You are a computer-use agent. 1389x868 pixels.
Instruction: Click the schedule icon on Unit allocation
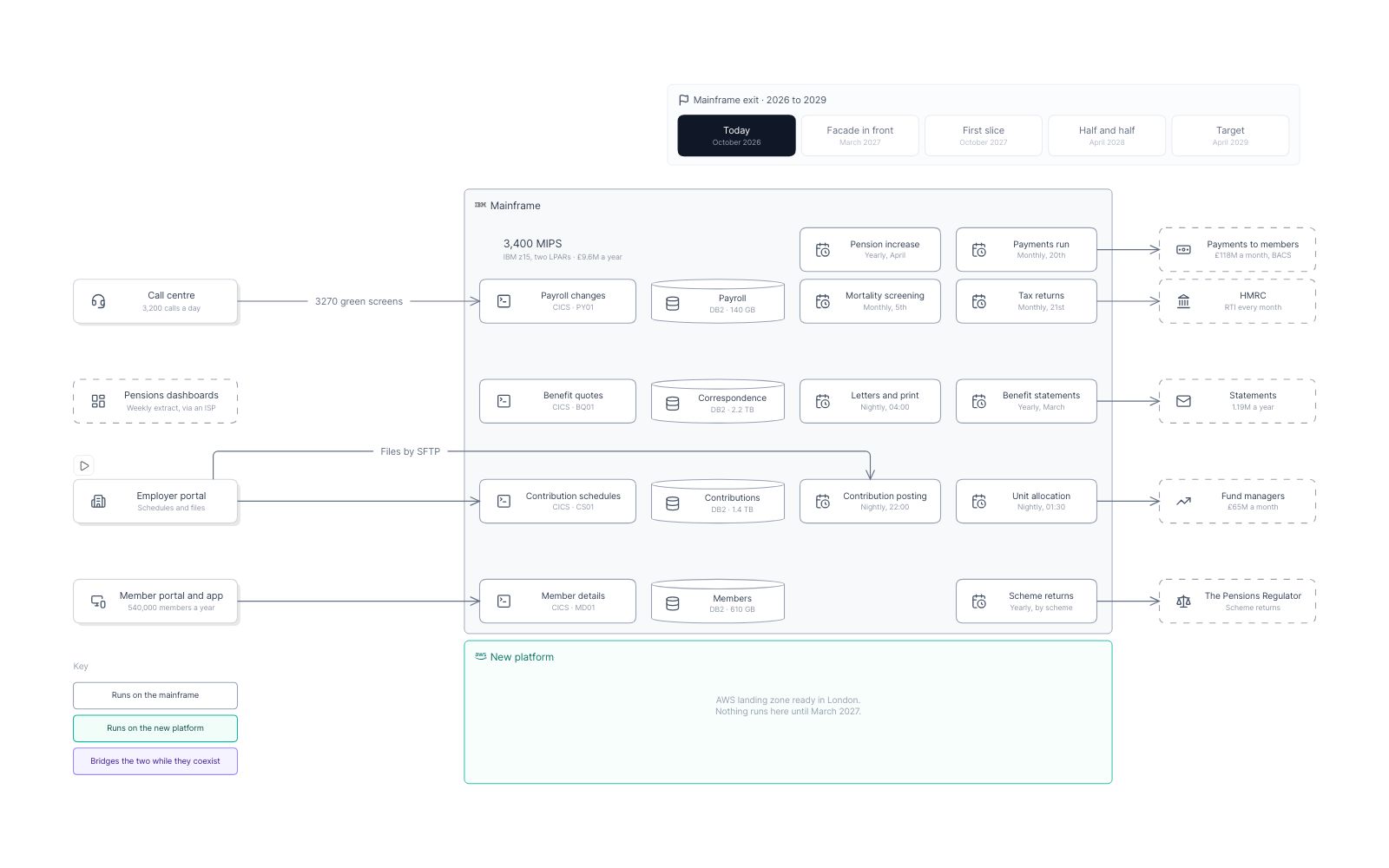click(979, 502)
